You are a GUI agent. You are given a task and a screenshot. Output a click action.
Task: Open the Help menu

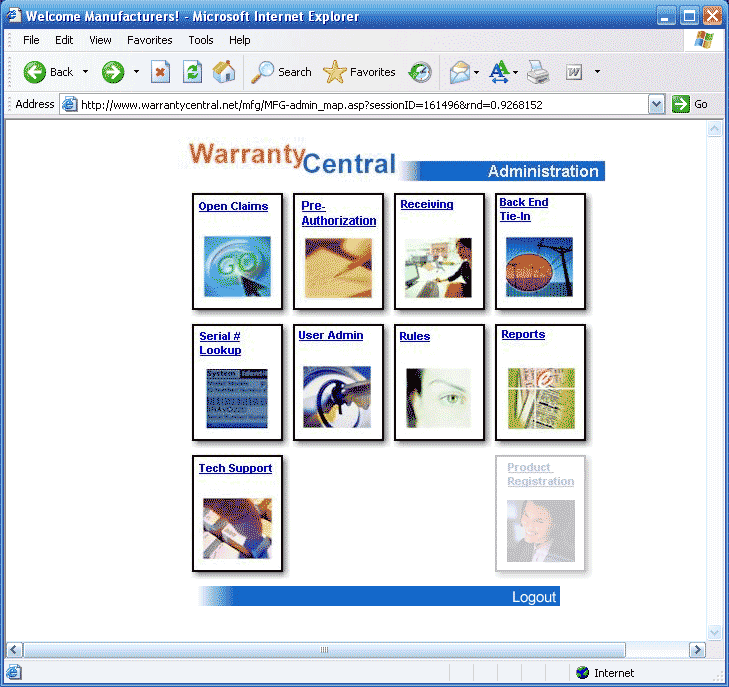[239, 40]
